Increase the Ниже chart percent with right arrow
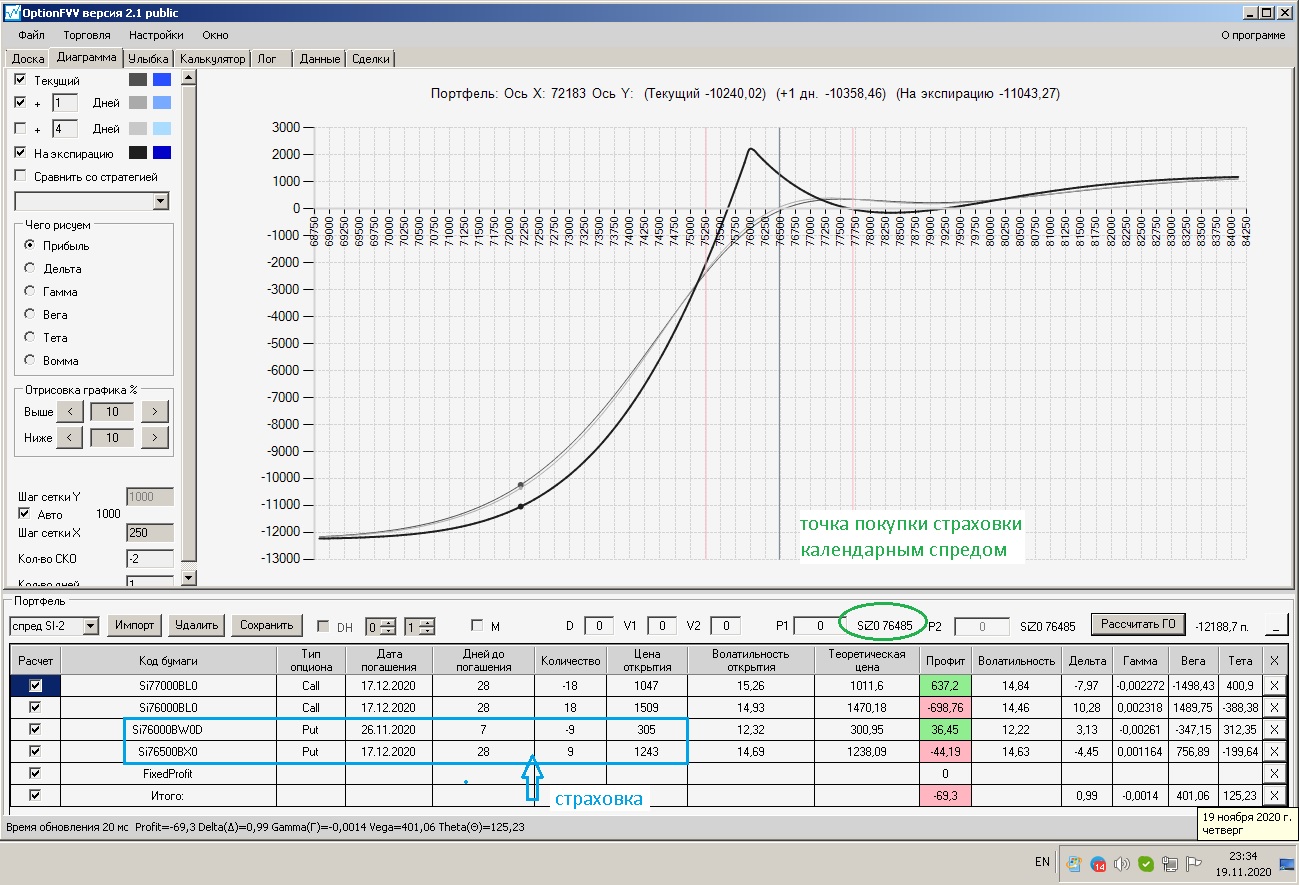 [x=155, y=437]
